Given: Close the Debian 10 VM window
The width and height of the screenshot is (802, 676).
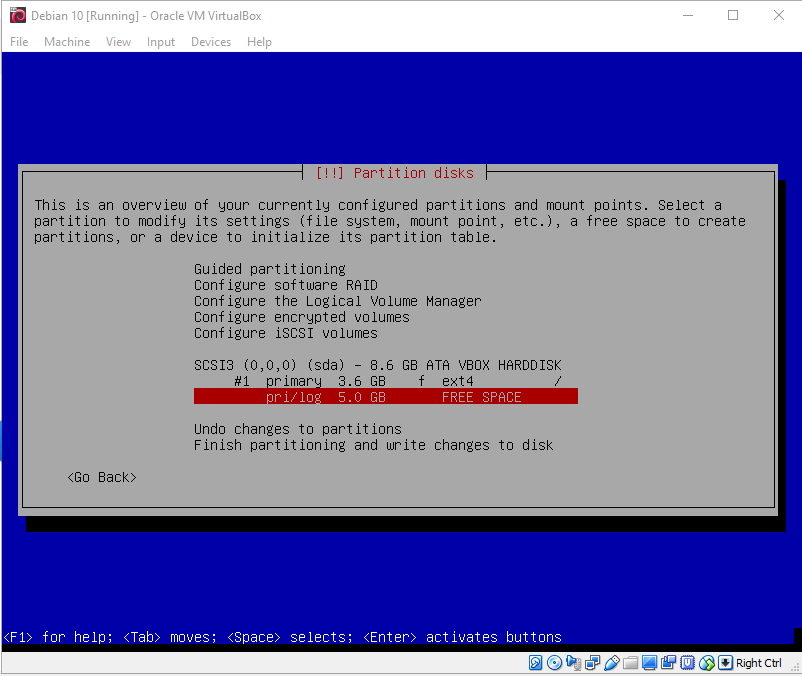Looking at the screenshot, I should tap(778, 15).
